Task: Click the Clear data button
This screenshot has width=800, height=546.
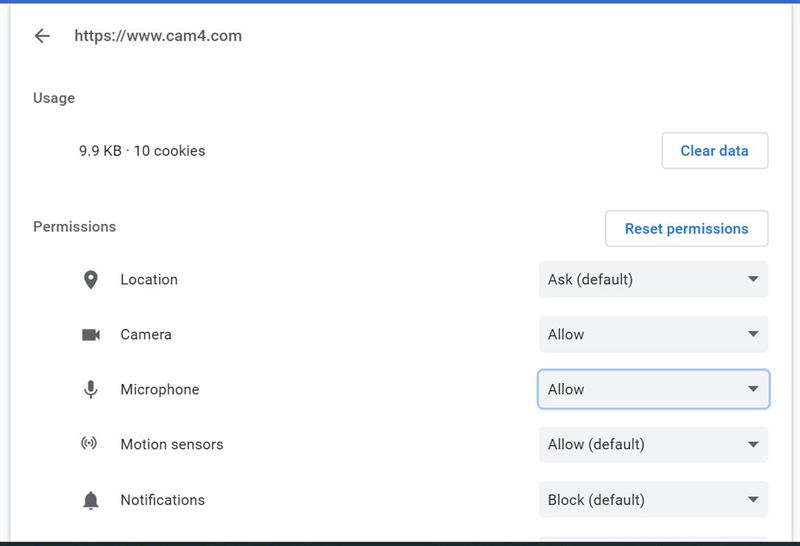Action: 714,151
